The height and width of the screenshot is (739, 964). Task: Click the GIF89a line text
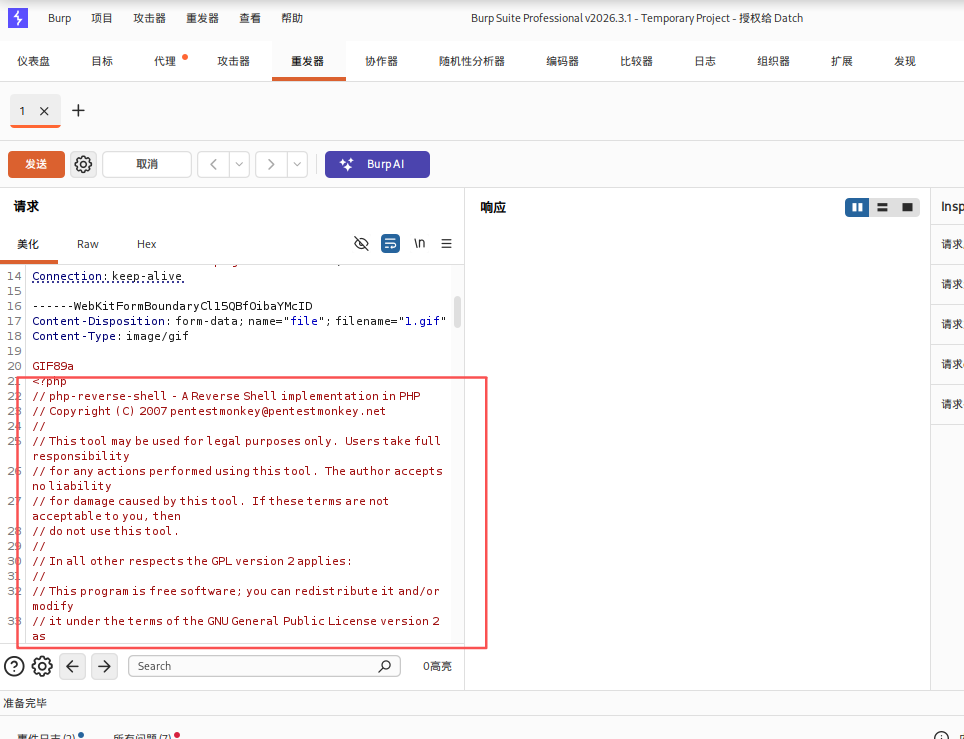point(53,366)
